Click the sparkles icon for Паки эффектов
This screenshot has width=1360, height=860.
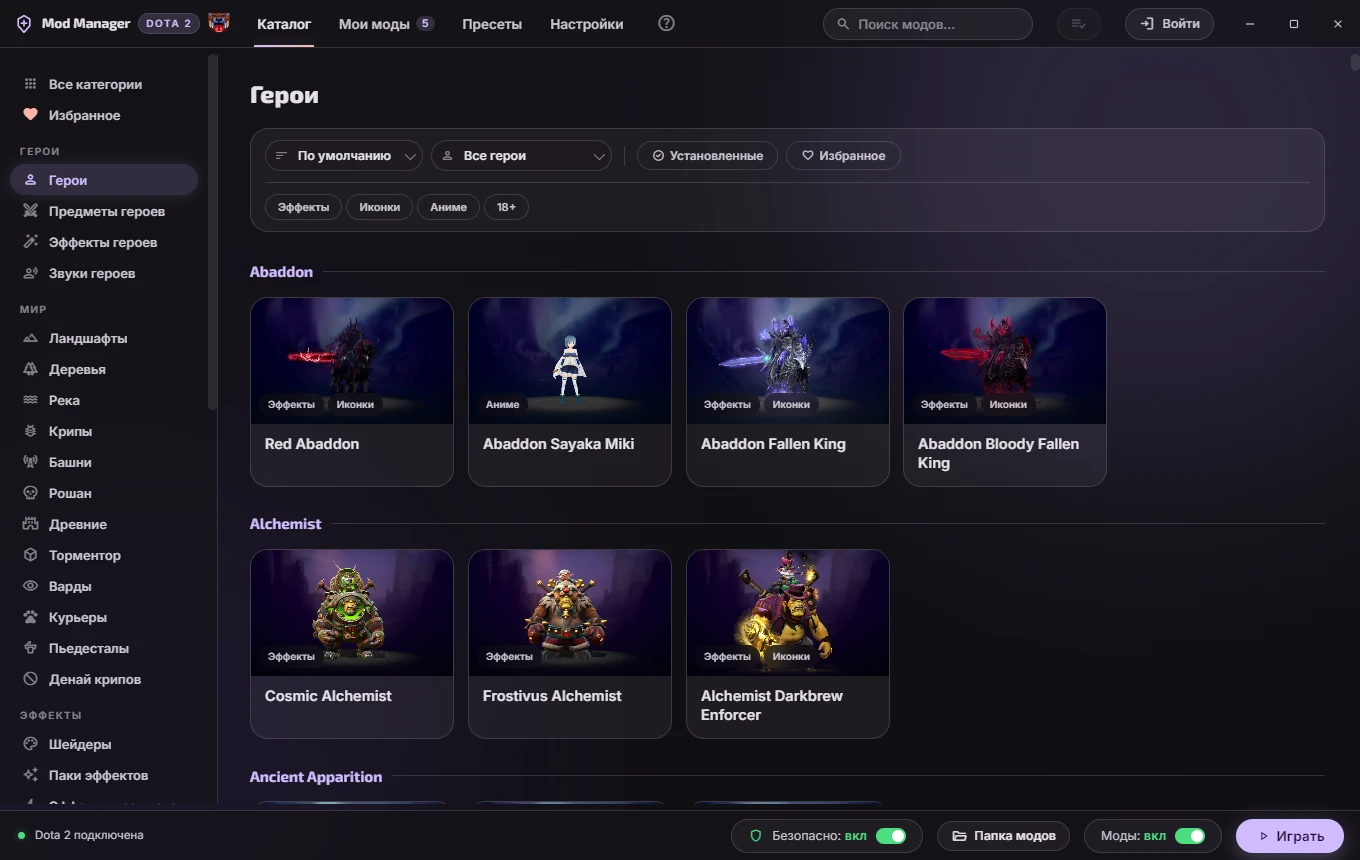pyautogui.click(x=30, y=776)
